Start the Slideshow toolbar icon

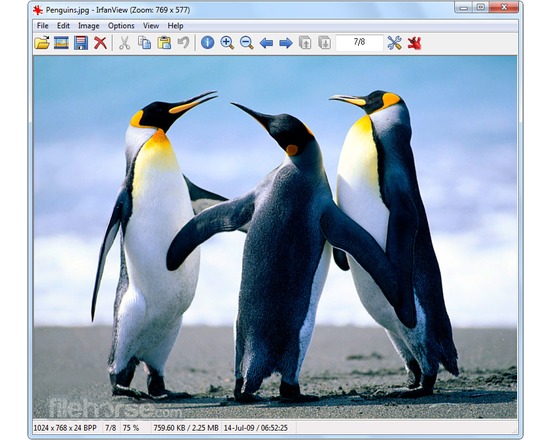point(61,43)
